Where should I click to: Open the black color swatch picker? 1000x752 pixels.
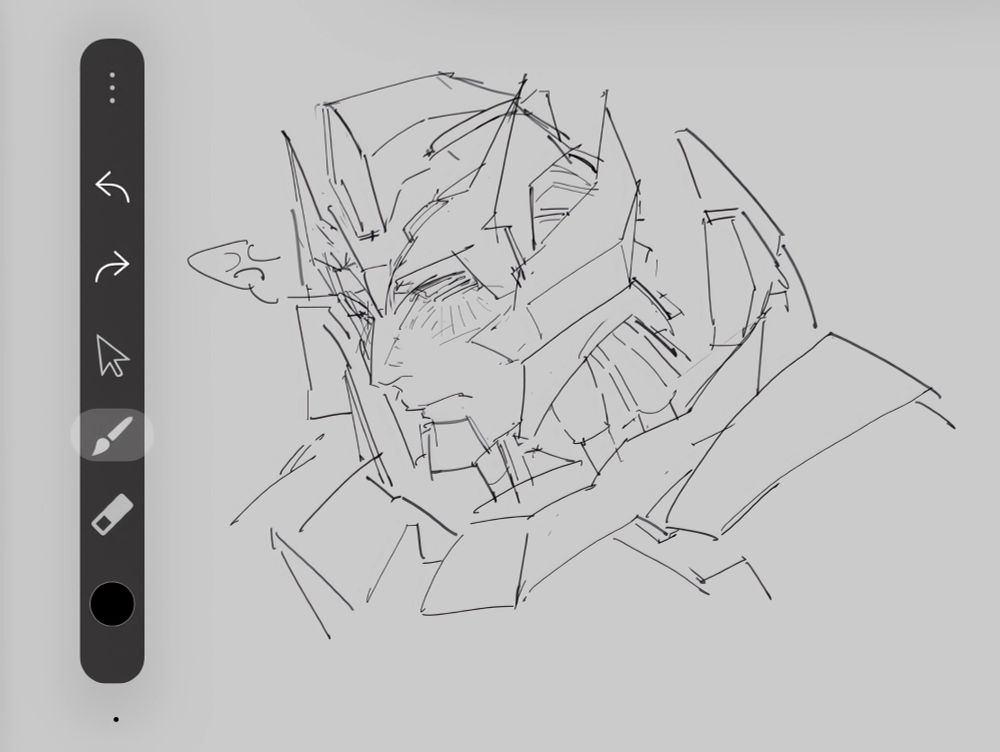[112, 603]
